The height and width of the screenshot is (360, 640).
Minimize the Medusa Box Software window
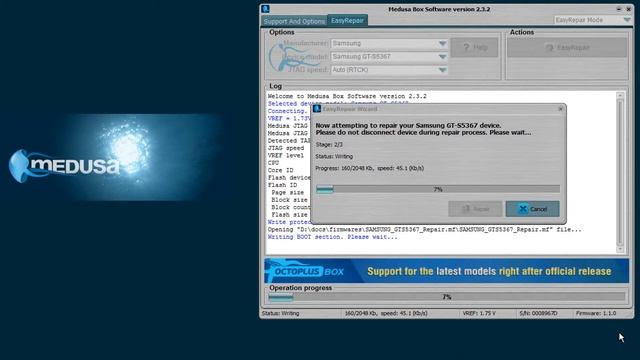(x=619, y=9)
